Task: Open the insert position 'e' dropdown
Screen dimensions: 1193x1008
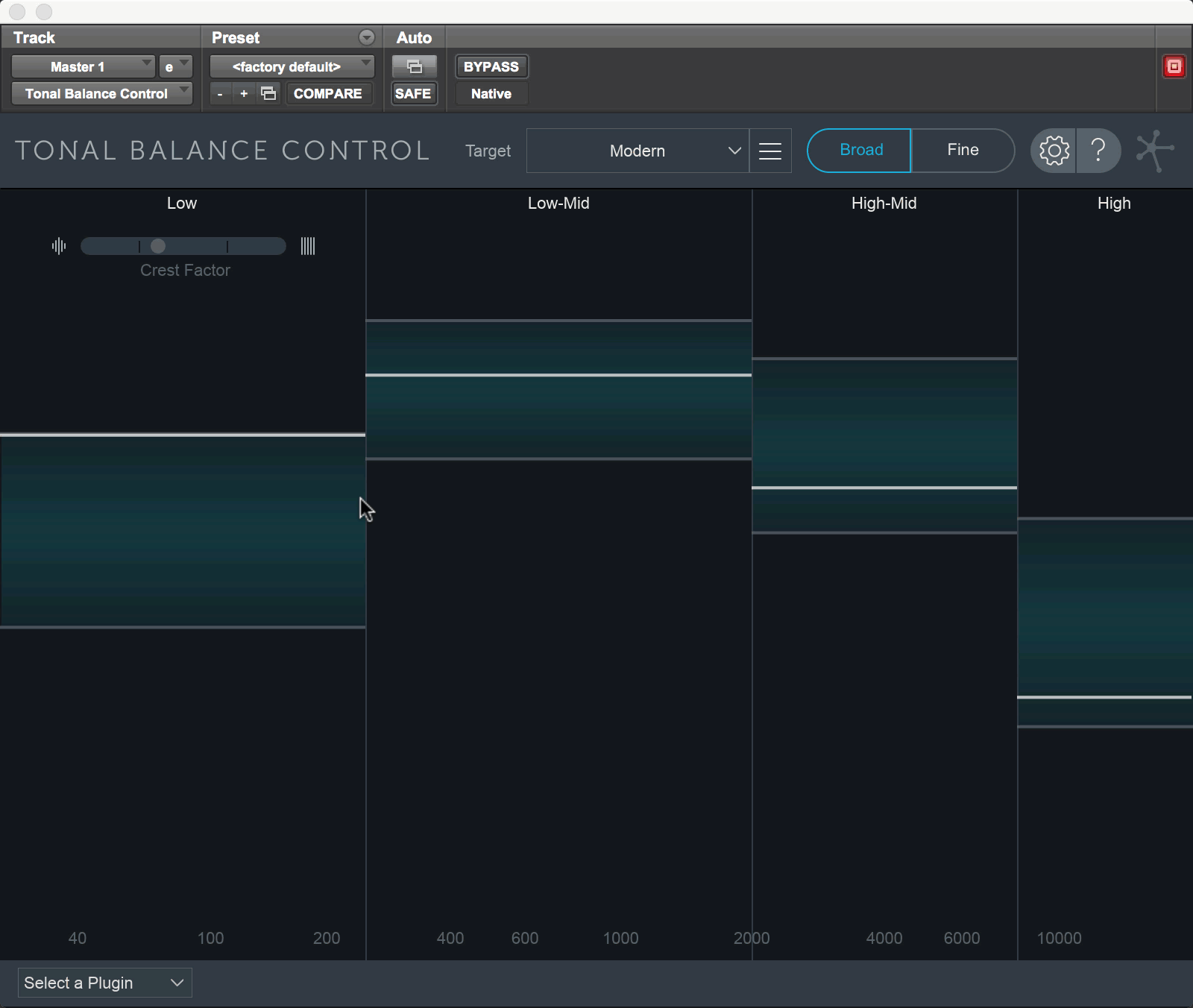Action: [x=176, y=66]
